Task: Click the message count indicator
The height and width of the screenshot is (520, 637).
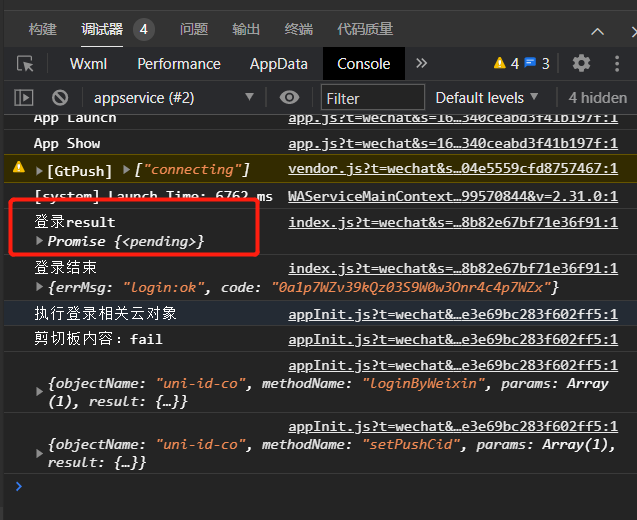Action: (537, 64)
